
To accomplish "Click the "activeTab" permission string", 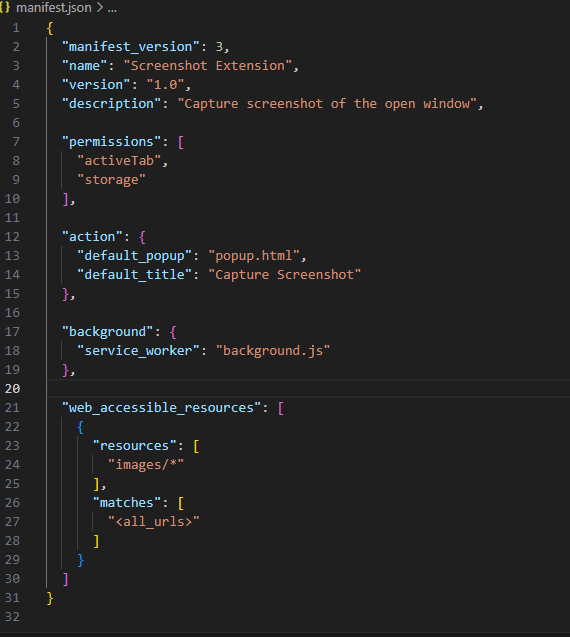I will 119,160.
